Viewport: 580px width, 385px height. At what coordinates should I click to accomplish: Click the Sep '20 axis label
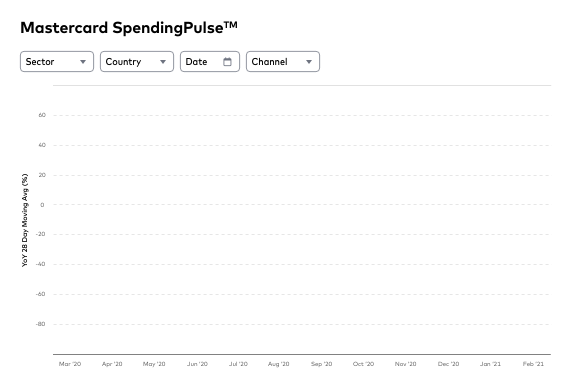pyautogui.click(x=321, y=364)
